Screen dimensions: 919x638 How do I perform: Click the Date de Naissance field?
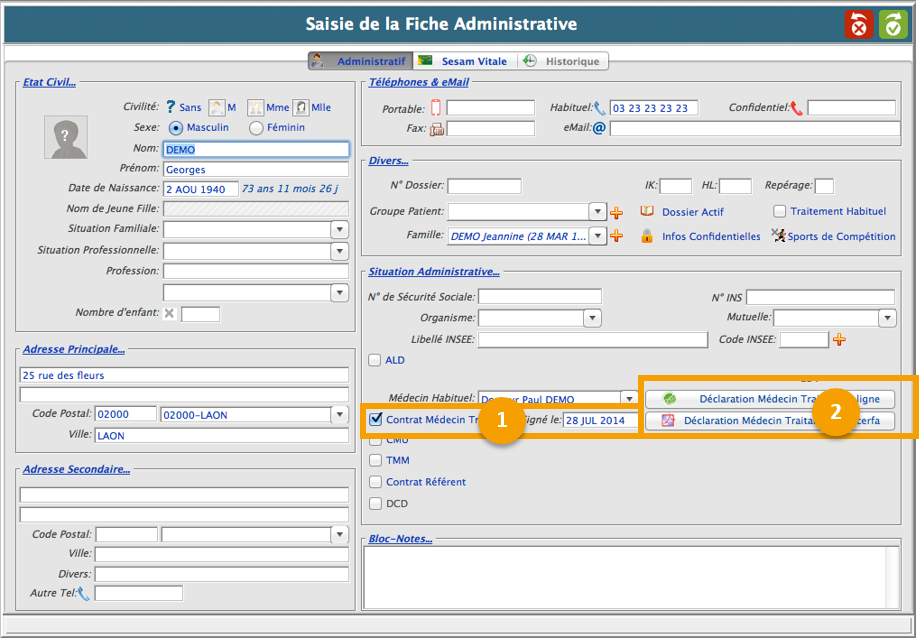click(201, 189)
